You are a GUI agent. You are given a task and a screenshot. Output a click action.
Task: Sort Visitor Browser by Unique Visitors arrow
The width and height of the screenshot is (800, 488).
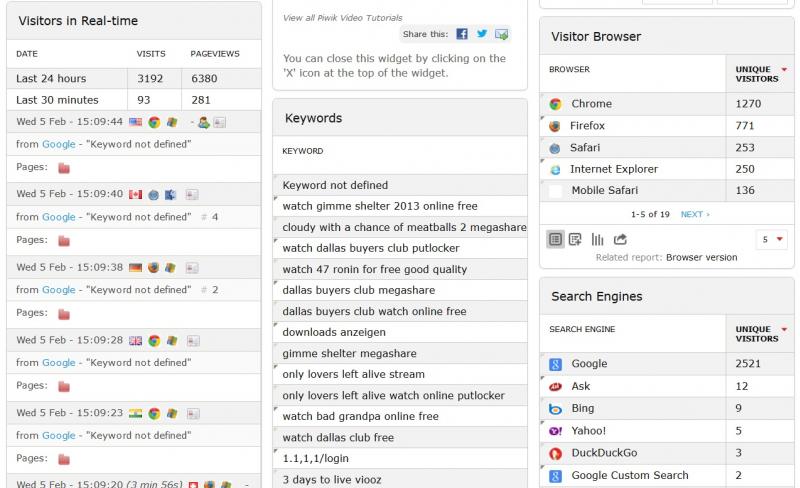pos(784,69)
